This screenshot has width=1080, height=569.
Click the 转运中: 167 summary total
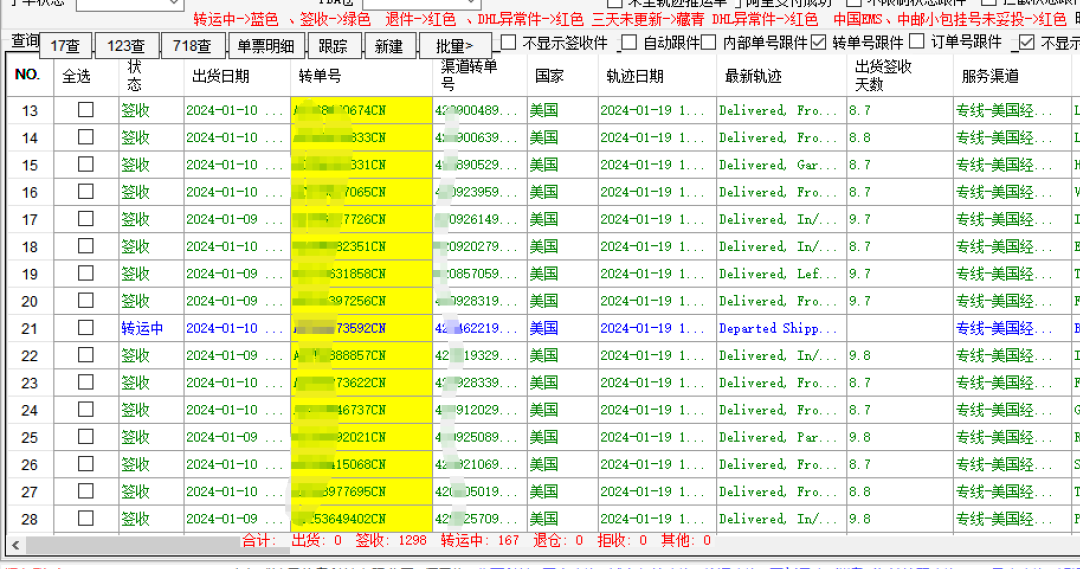click(479, 541)
